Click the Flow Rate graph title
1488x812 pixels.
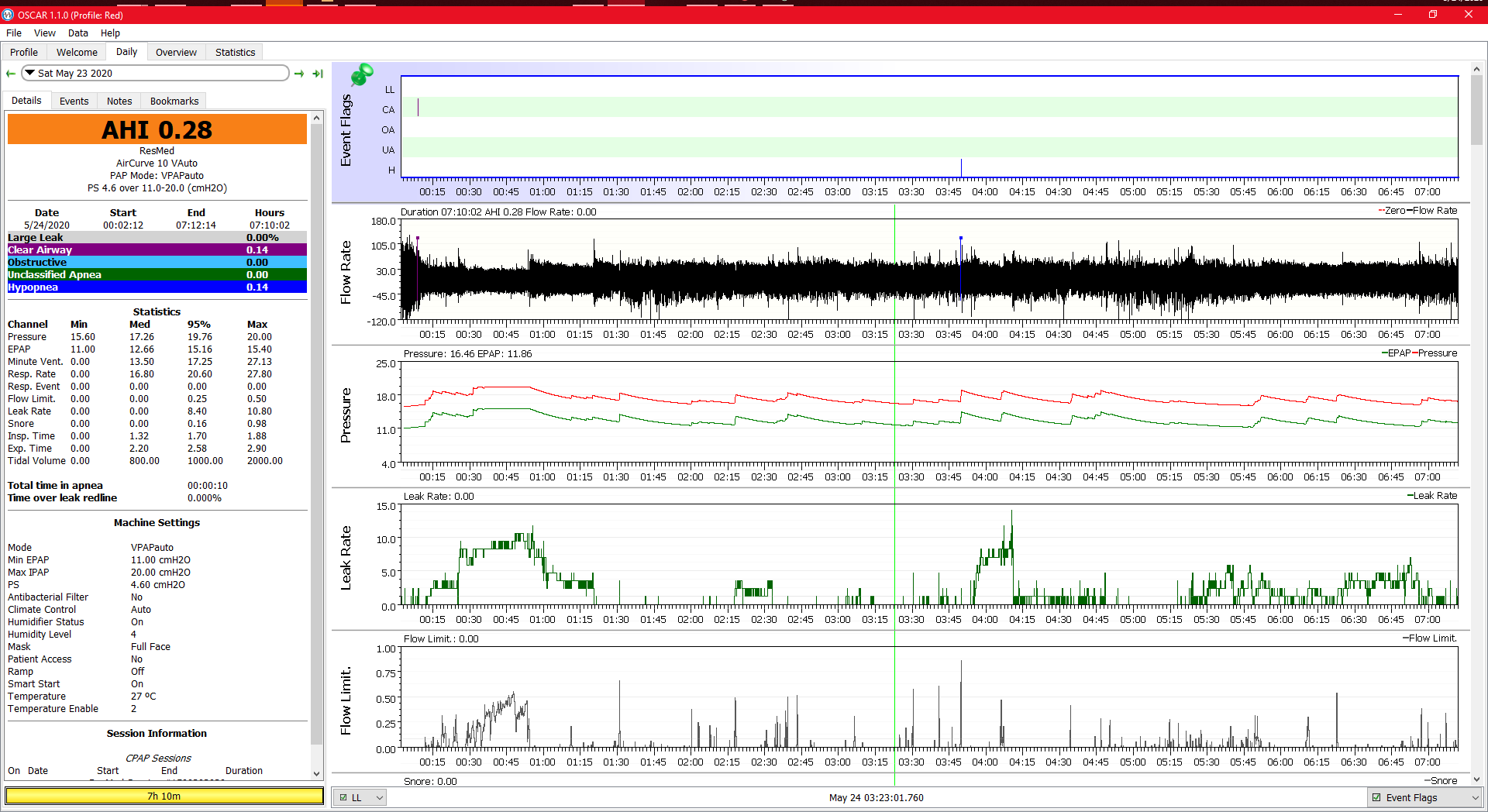click(x=346, y=272)
